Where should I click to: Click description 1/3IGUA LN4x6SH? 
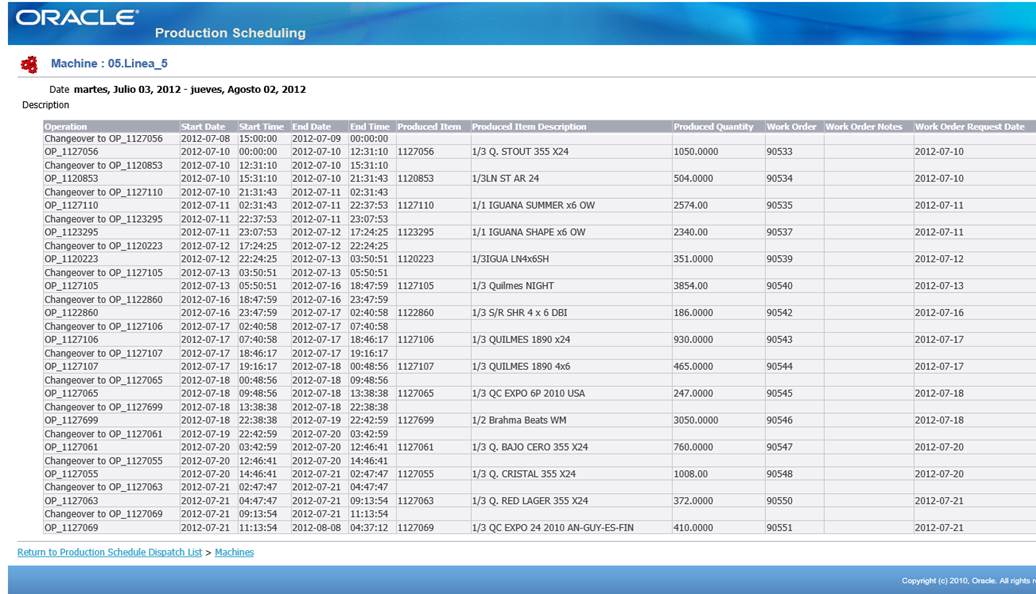[x=510, y=259]
